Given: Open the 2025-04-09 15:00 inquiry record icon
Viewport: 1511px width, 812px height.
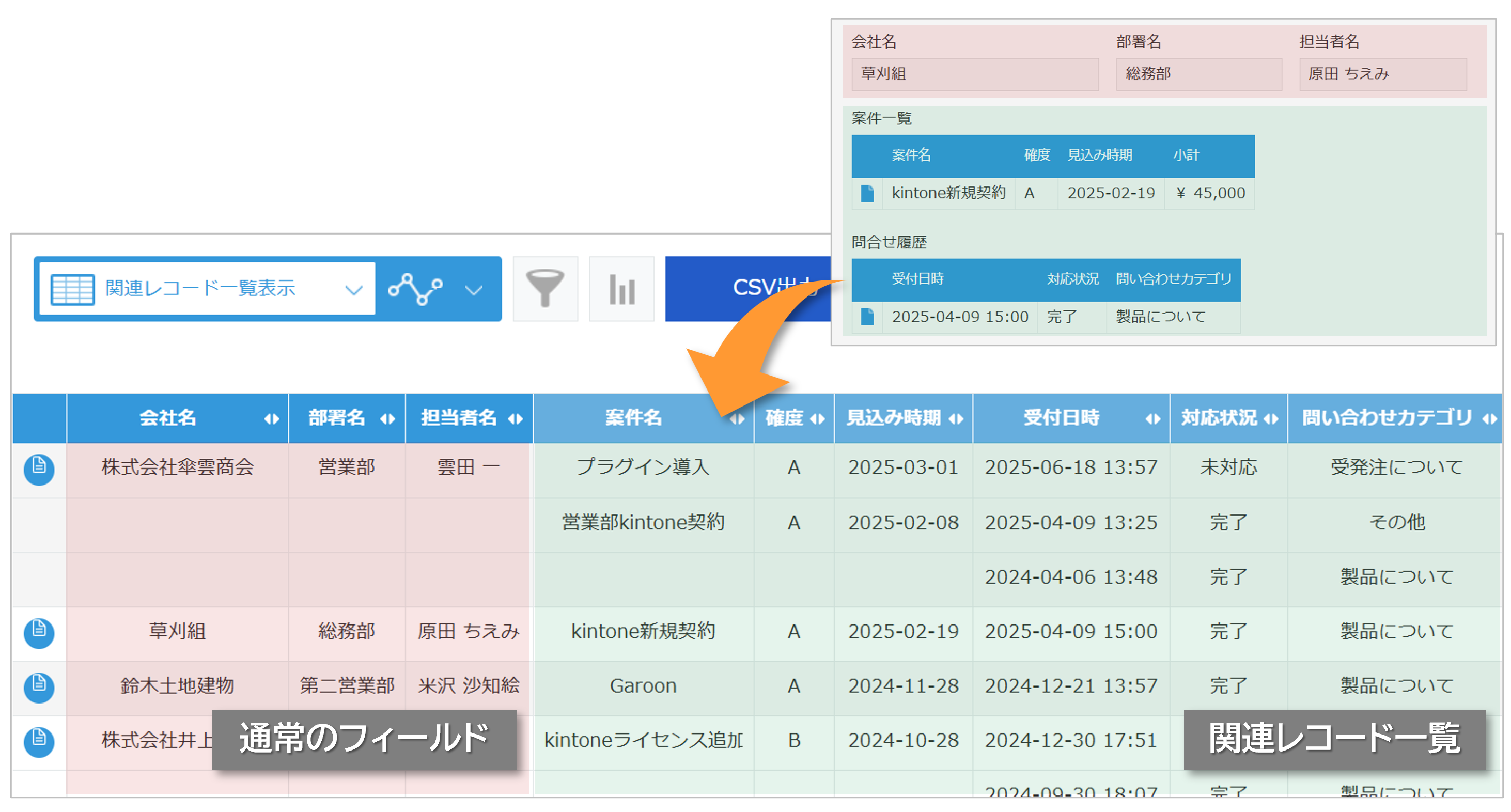Looking at the screenshot, I should point(867,317).
